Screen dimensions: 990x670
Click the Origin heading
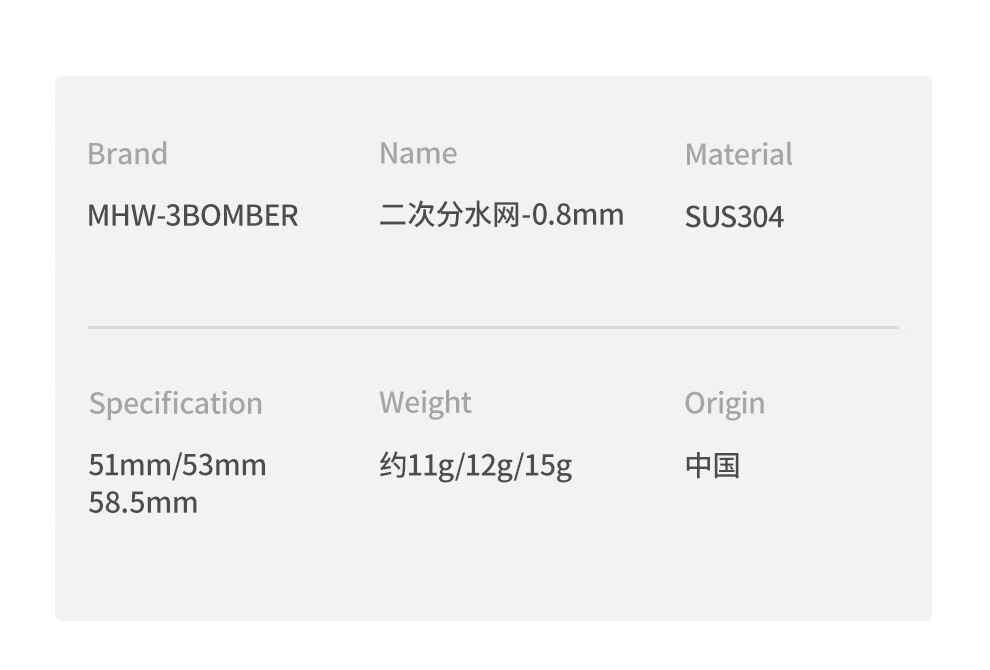tap(724, 403)
